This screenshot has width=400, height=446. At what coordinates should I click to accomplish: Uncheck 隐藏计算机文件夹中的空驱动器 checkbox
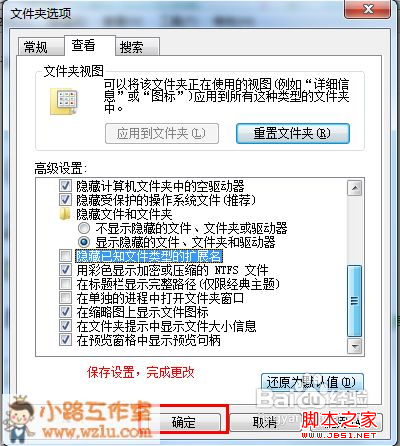[x=65, y=185]
